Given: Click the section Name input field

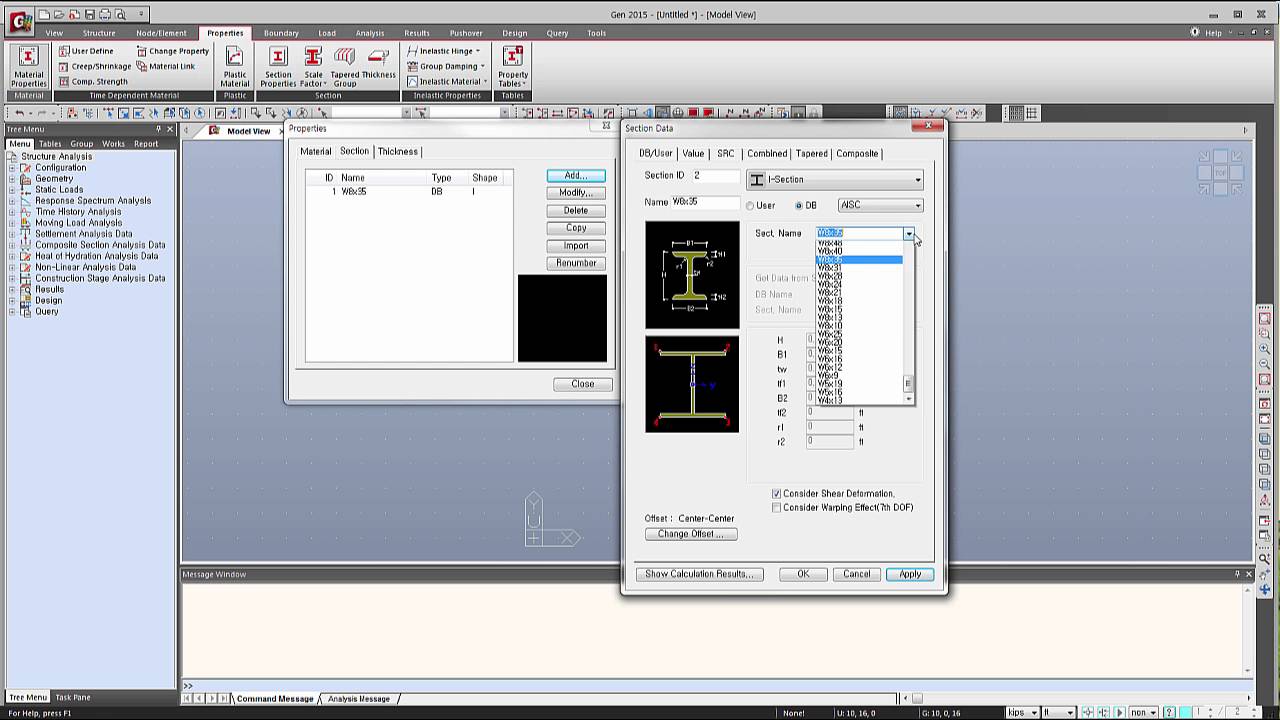Looking at the screenshot, I should point(705,202).
